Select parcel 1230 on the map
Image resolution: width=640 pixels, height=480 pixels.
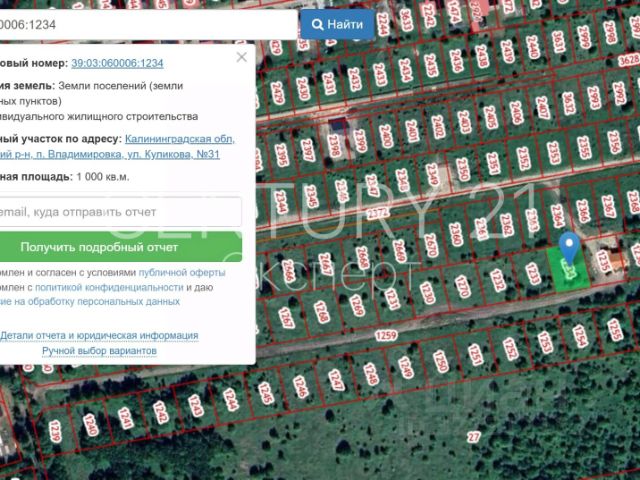click(x=427, y=293)
